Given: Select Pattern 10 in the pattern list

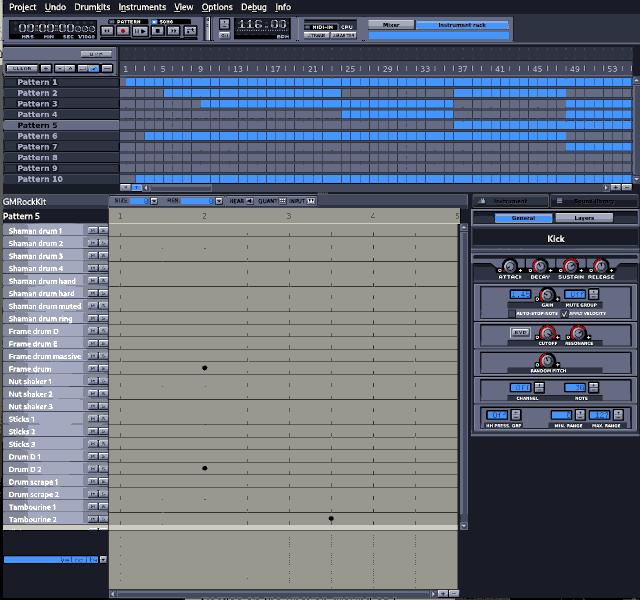Looking at the screenshot, I should click(x=61, y=179).
